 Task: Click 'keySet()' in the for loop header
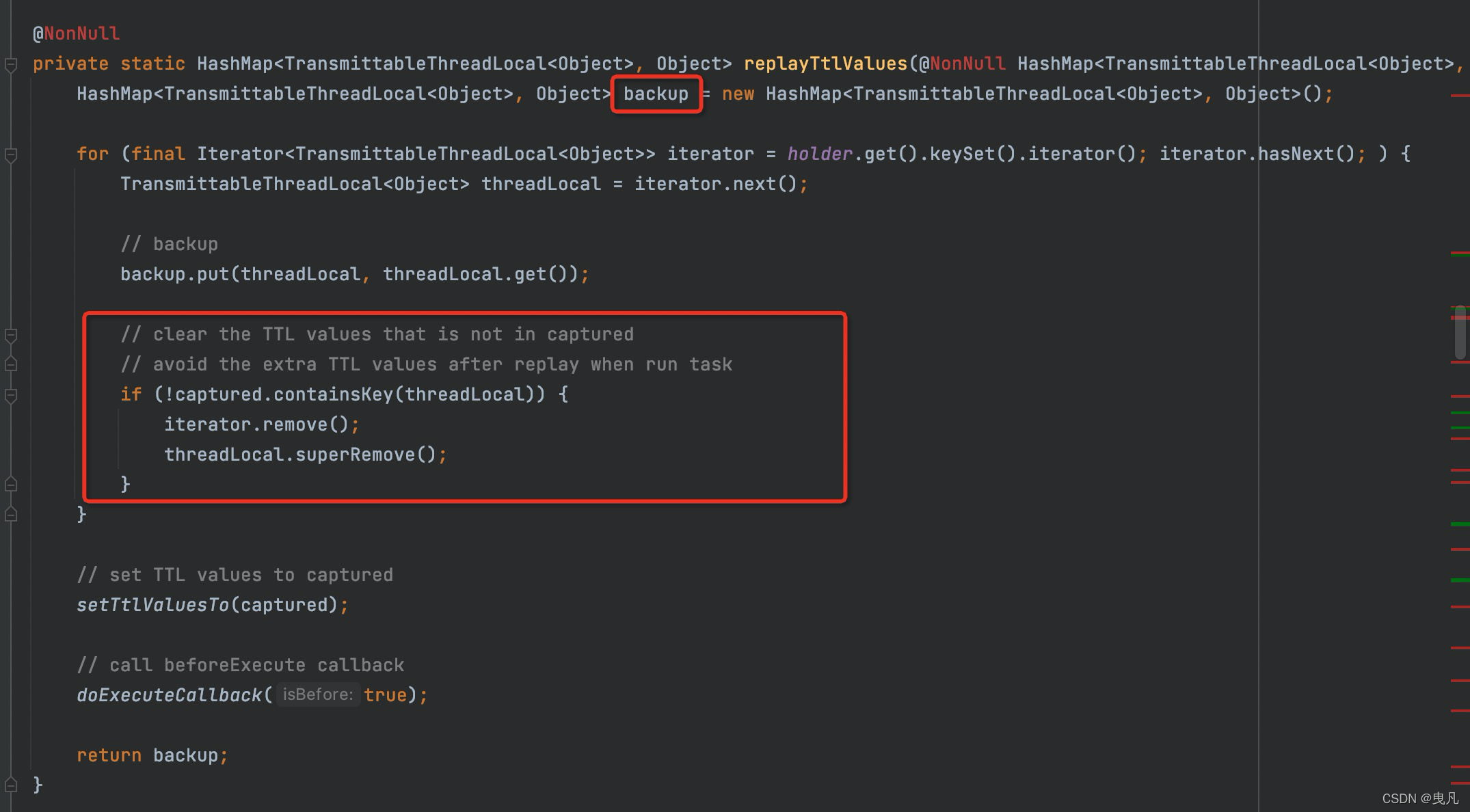973,154
